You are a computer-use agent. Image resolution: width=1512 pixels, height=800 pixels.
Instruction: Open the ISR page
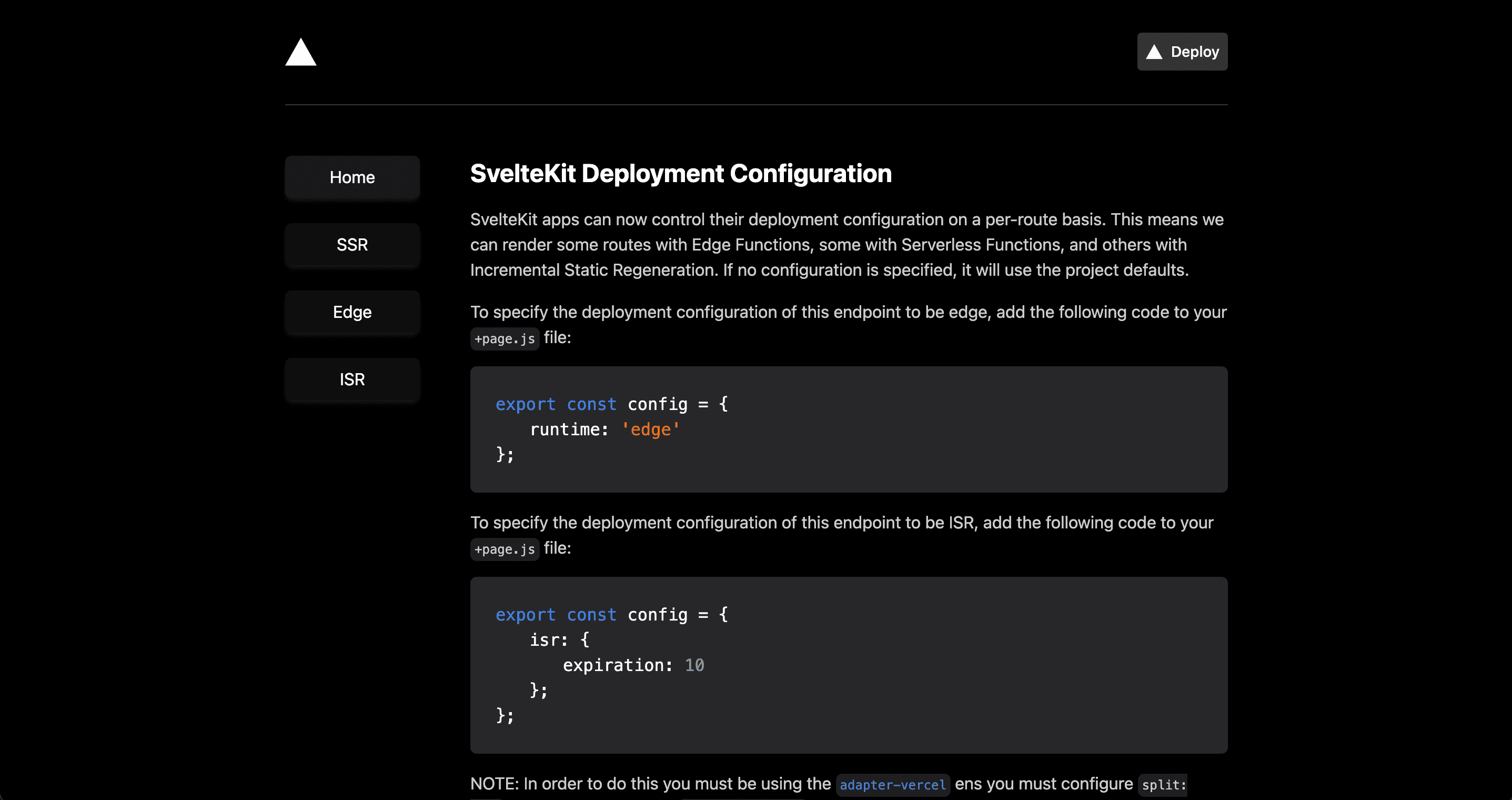tap(351, 379)
